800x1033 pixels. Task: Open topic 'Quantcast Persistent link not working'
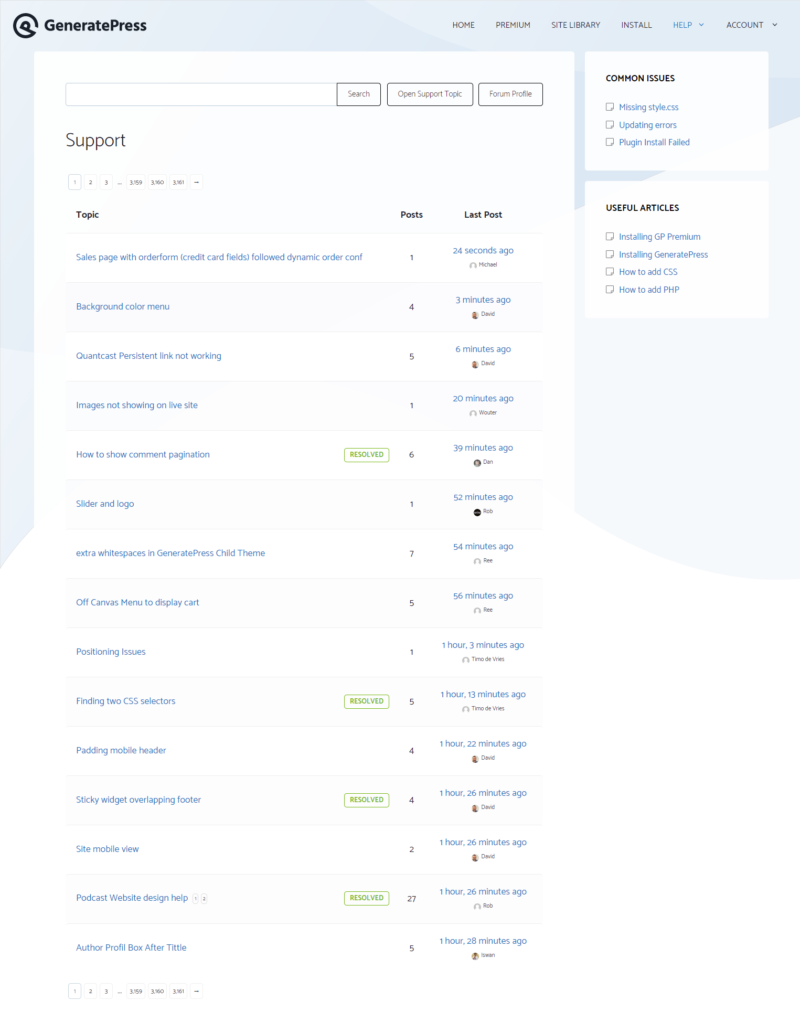(x=148, y=356)
